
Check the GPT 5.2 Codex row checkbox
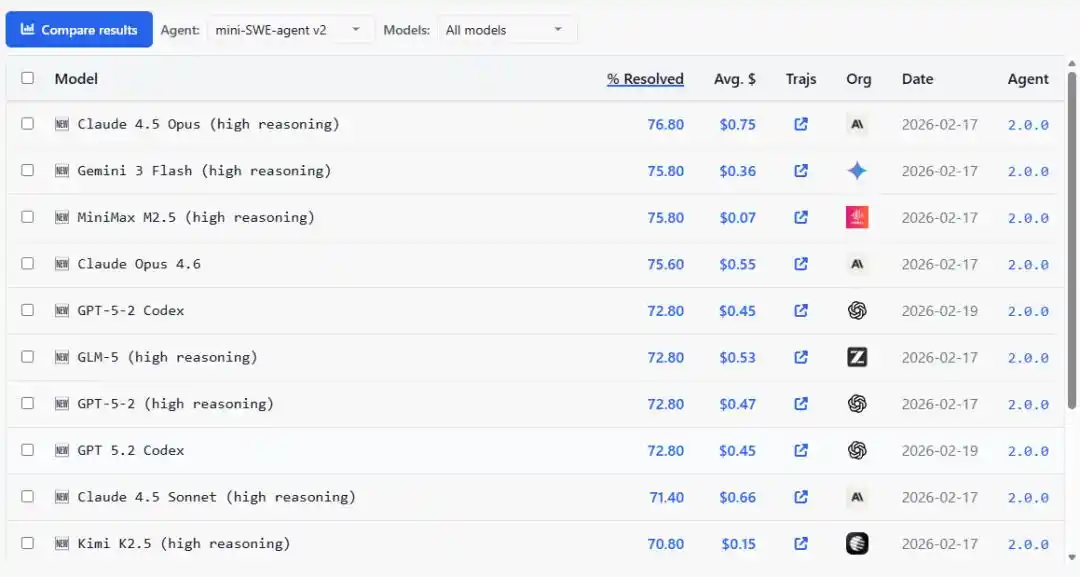pyautogui.click(x=28, y=450)
